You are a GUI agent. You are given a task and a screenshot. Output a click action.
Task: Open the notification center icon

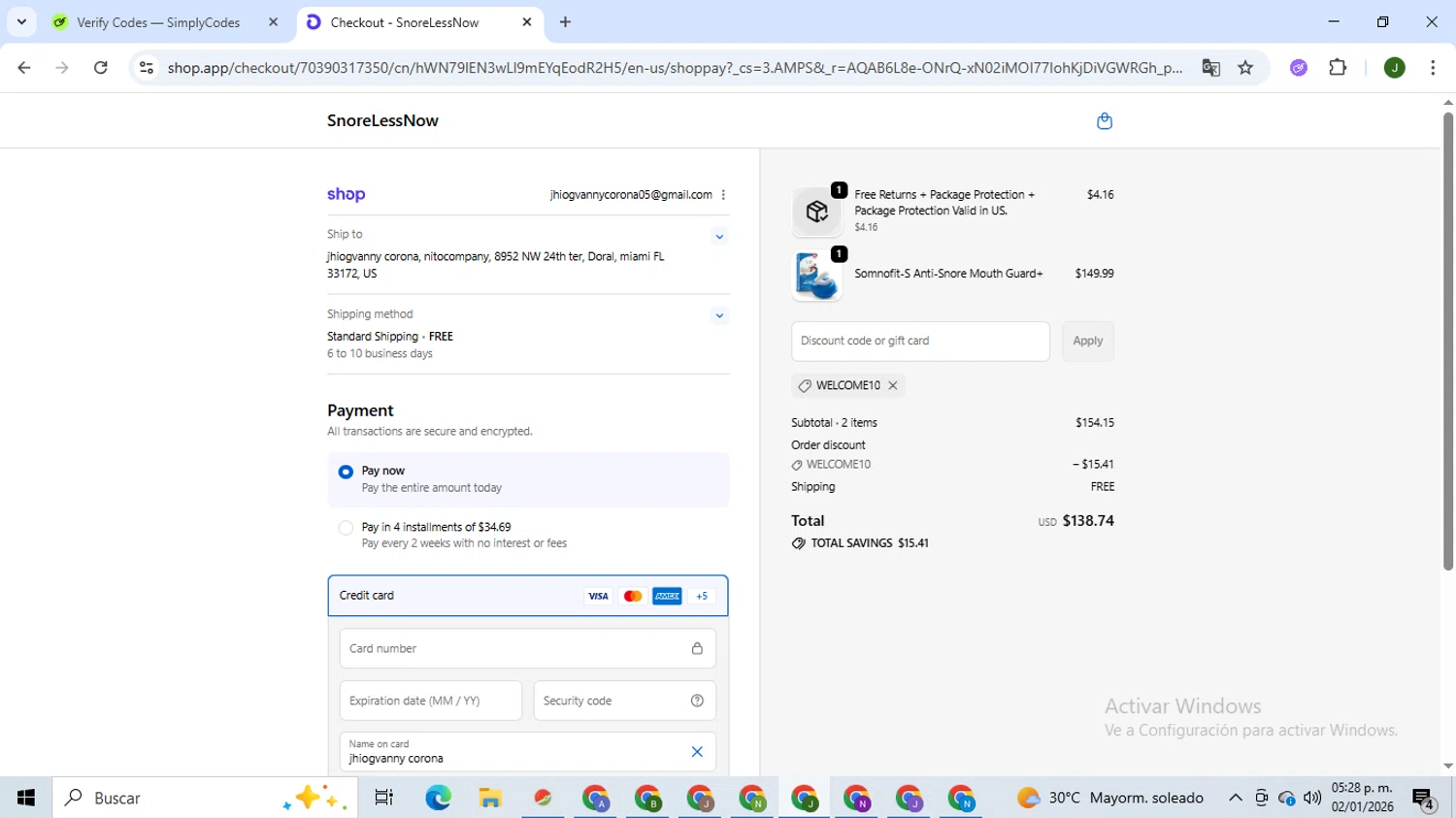1424,799
